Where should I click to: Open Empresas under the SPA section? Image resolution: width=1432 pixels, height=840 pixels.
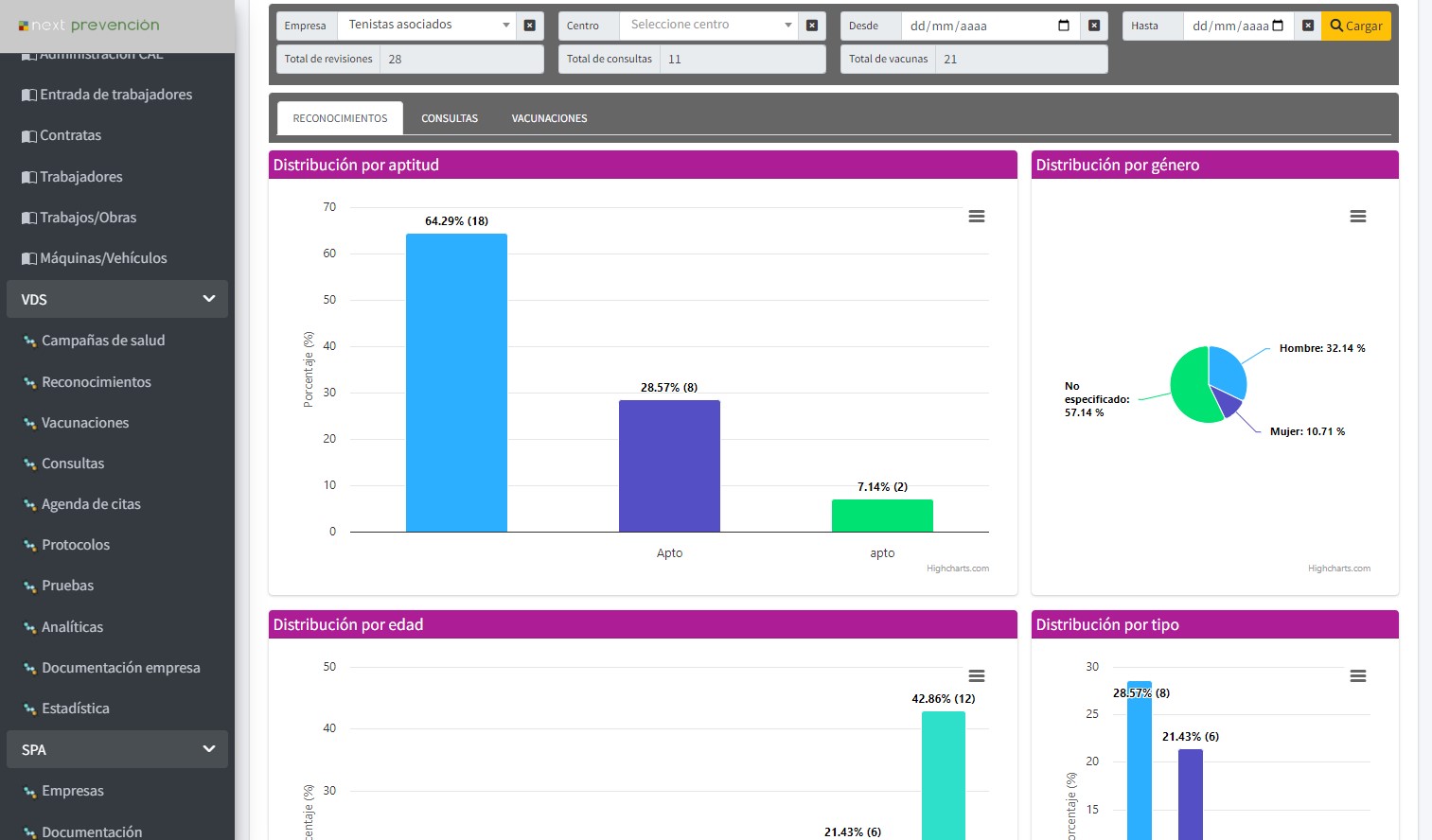coord(73,791)
